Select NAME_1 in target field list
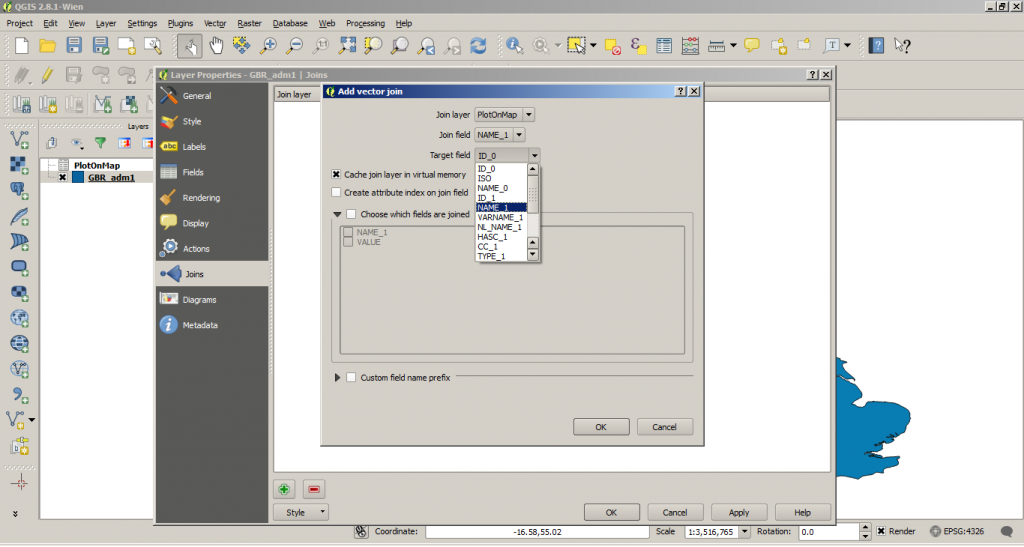1024x547 pixels. 501,208
